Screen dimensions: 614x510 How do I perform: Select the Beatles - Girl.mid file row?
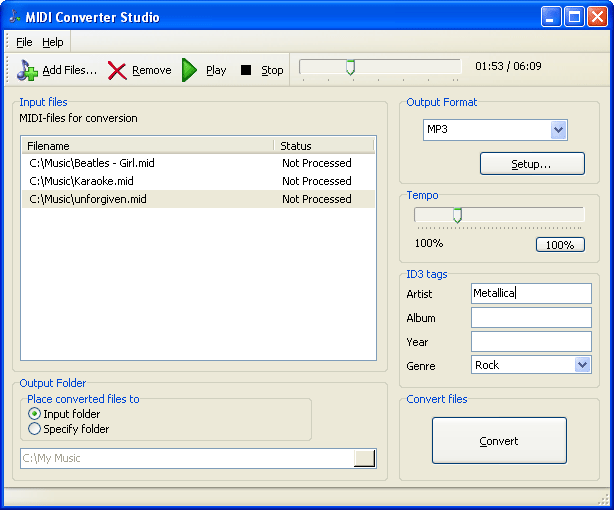pos(92,163)
